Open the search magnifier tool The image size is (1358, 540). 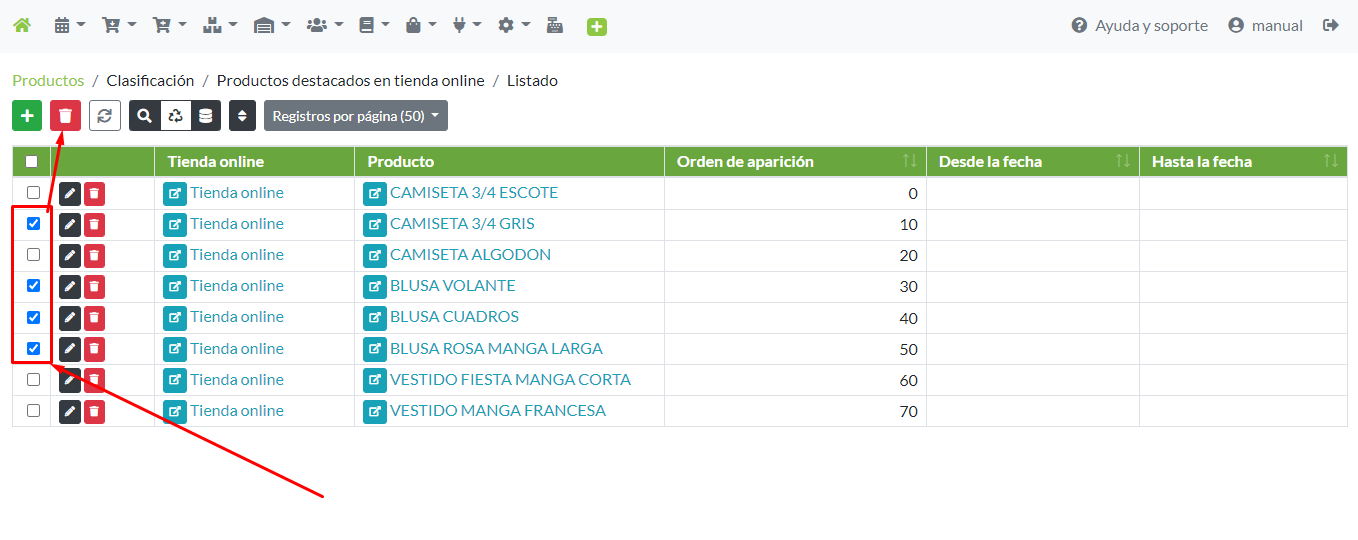pos(145,115)
